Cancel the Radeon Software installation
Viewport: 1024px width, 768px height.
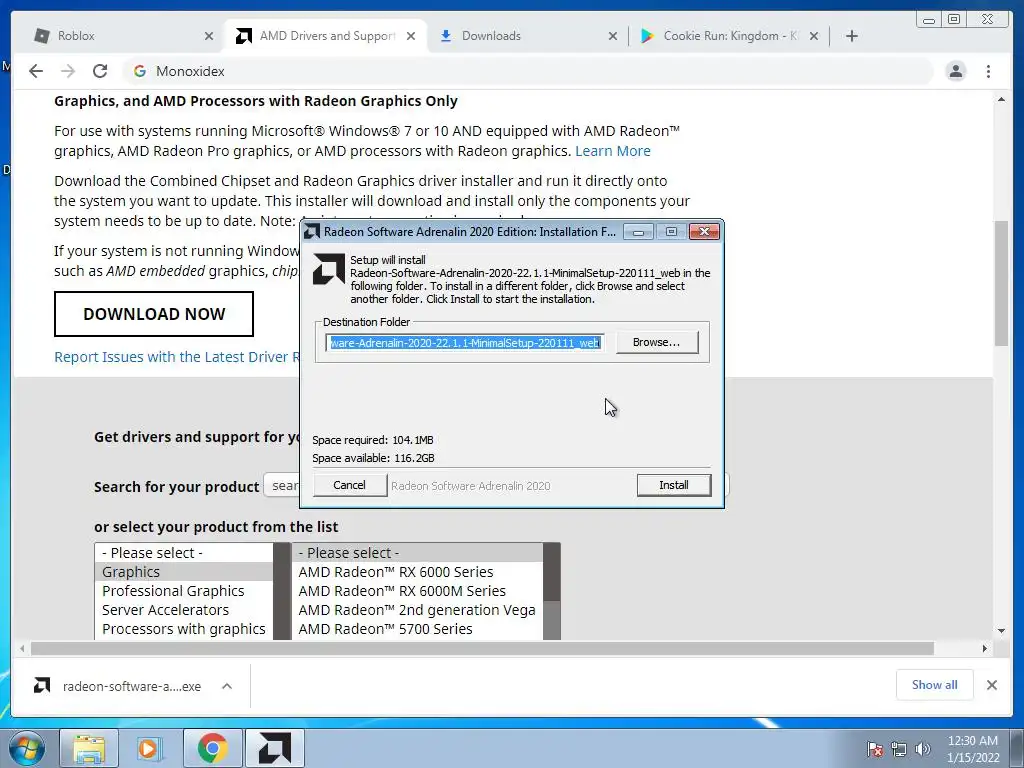[x=349, y=485]
